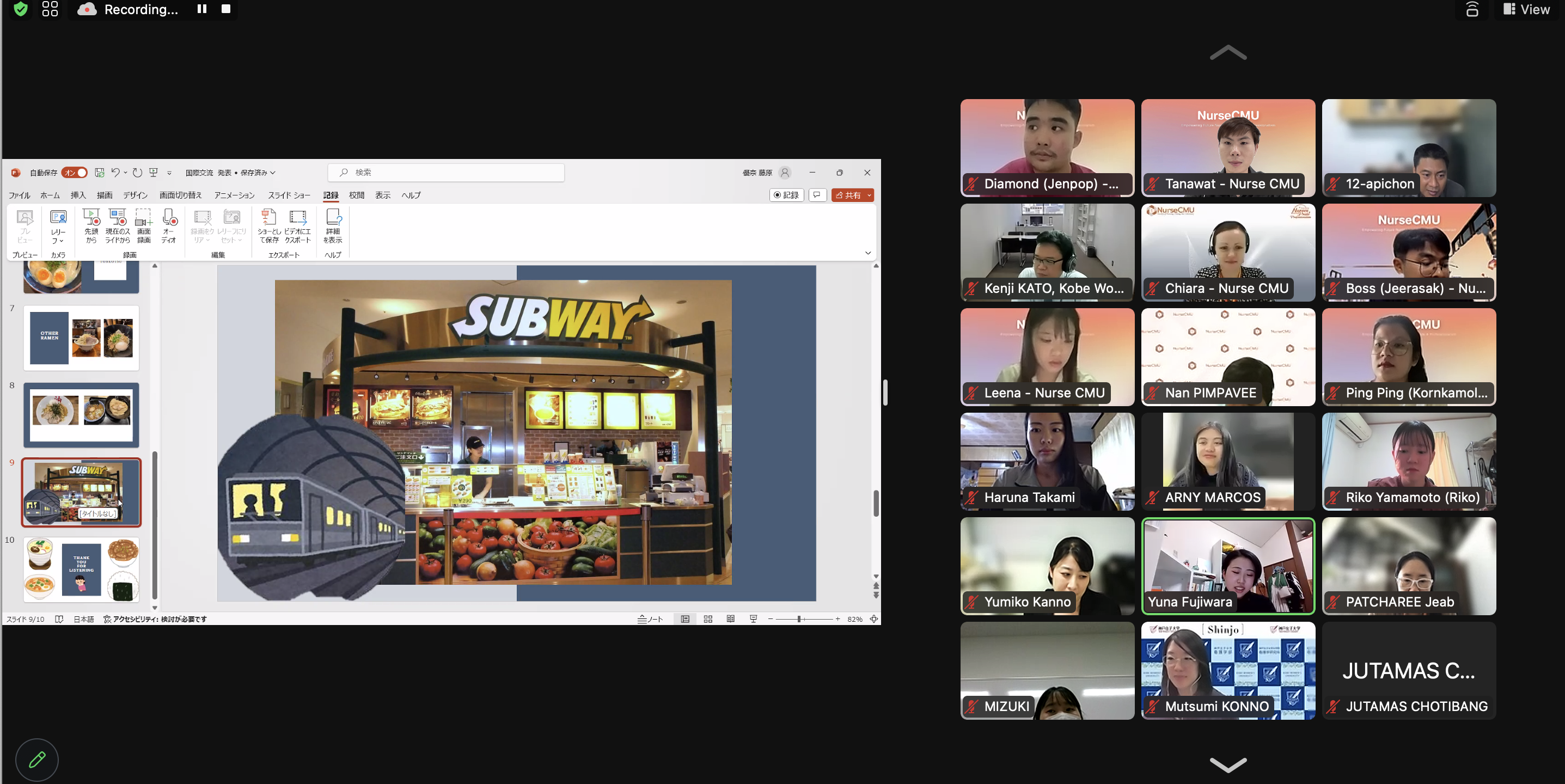
Task: Undo the last action in PowerPoint
Action: pos(115,173)
